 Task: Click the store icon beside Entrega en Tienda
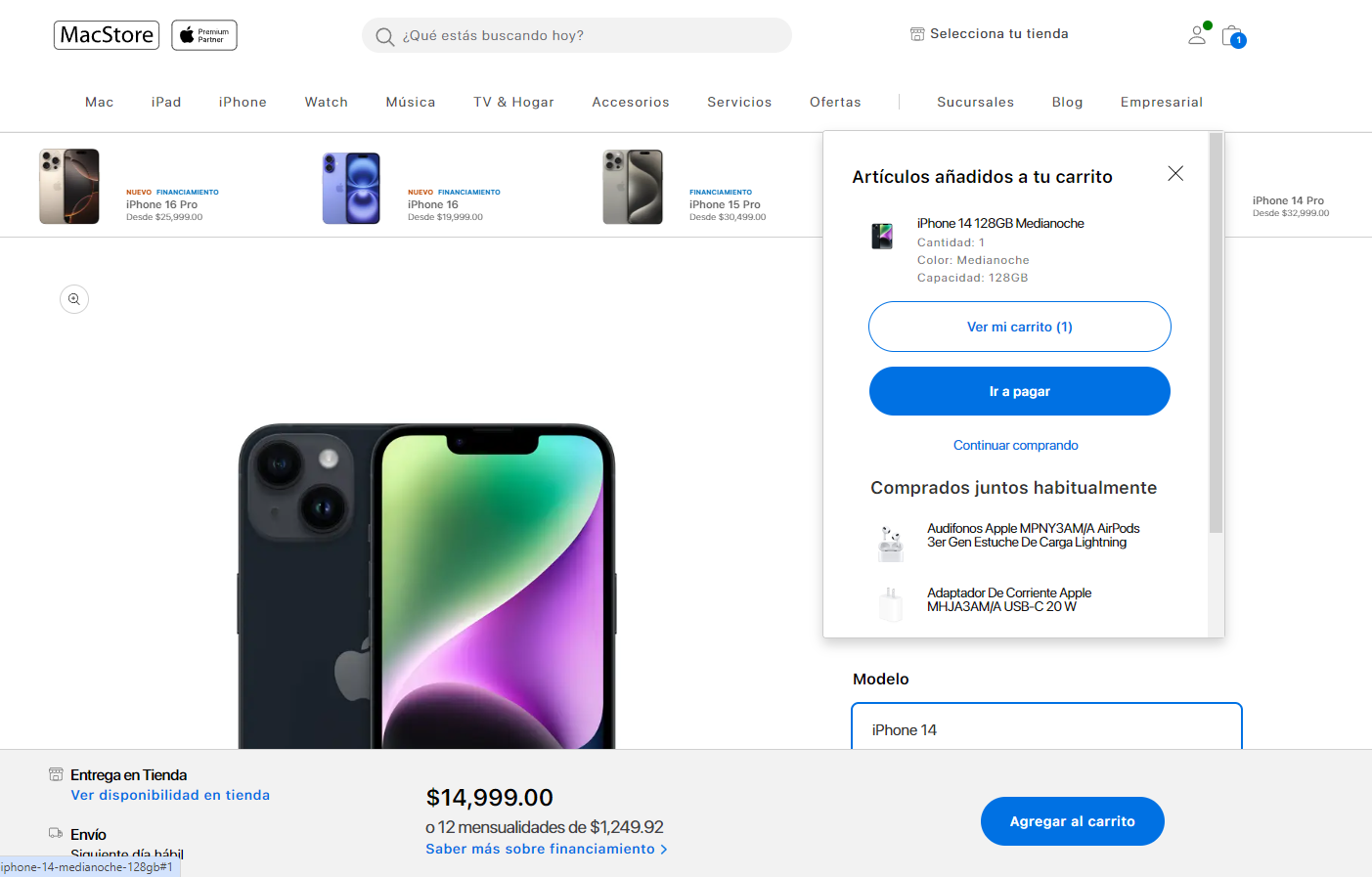(54, 773)
